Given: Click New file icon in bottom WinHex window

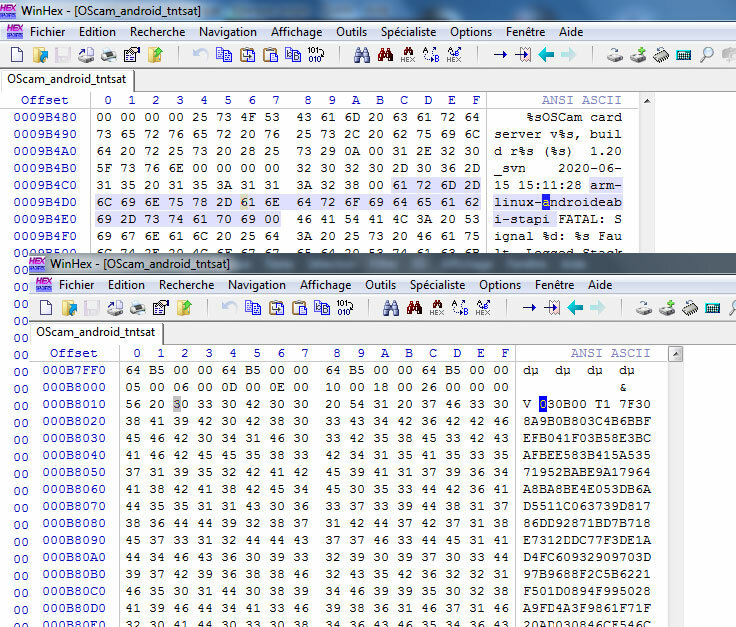Looking at the screenshot, I should click(46, 308).
